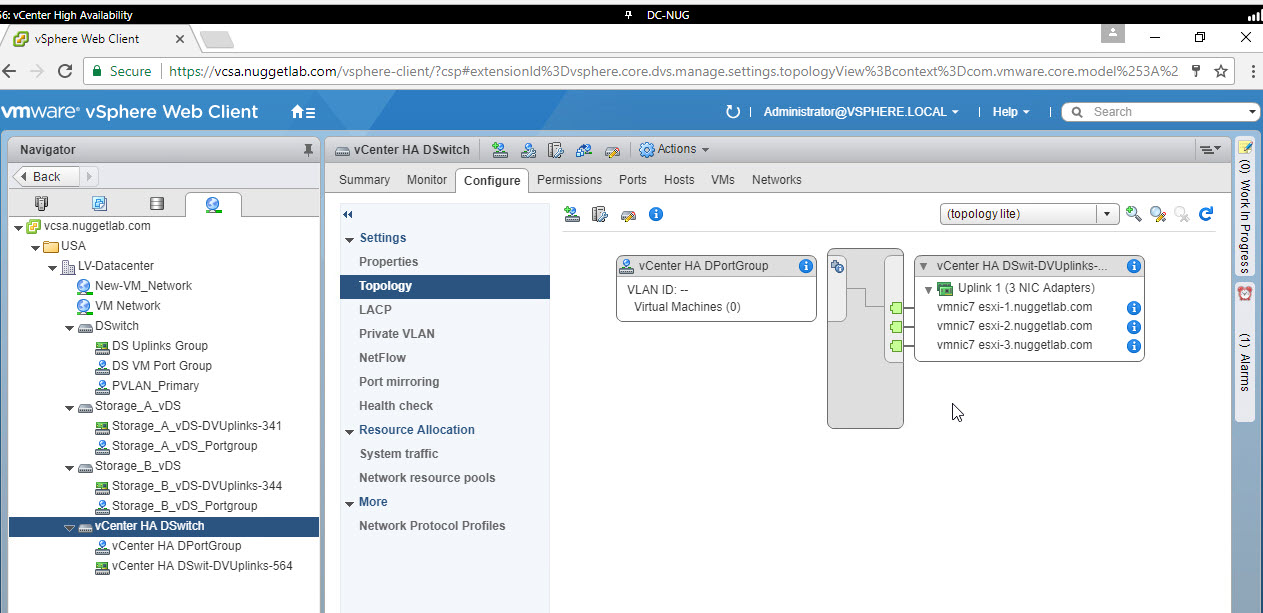Image resolution: width=1263 pixels, height=613 pixels.
Task: Open the topology lite filter dropdown
Action: 1107,214
